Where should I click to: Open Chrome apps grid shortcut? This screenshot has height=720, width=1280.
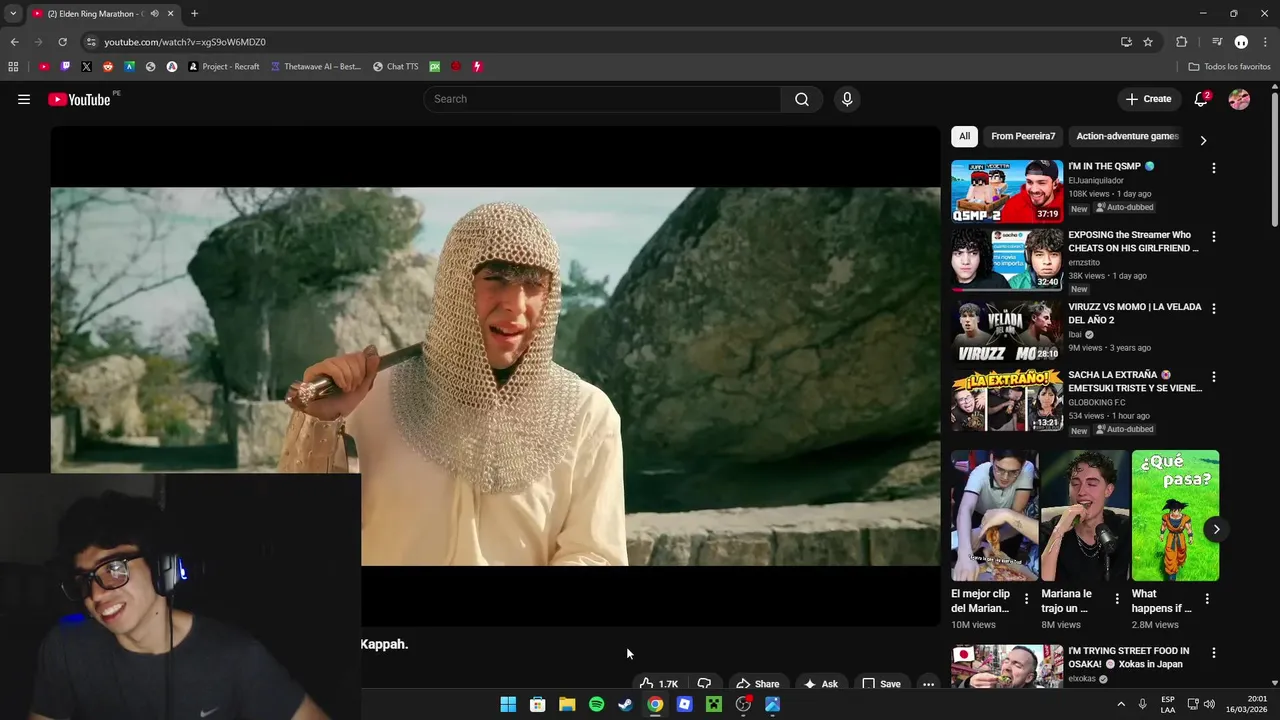point(13,67)
